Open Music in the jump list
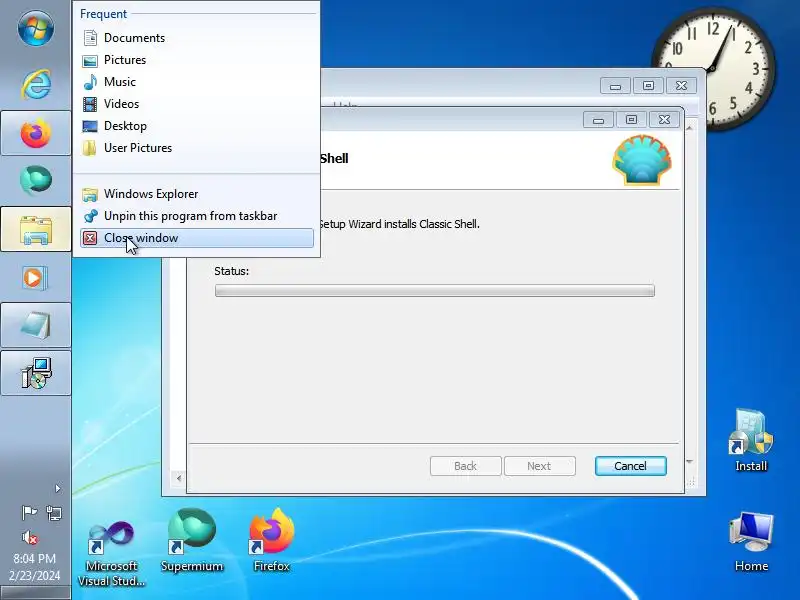The height and width of the screenshot is (600, 800). (197, 82)
